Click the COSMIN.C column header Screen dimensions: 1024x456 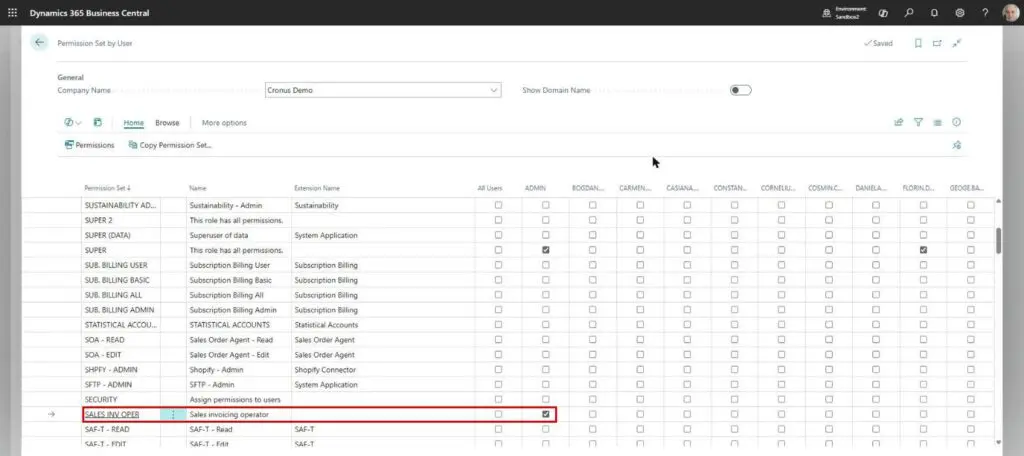824,188
